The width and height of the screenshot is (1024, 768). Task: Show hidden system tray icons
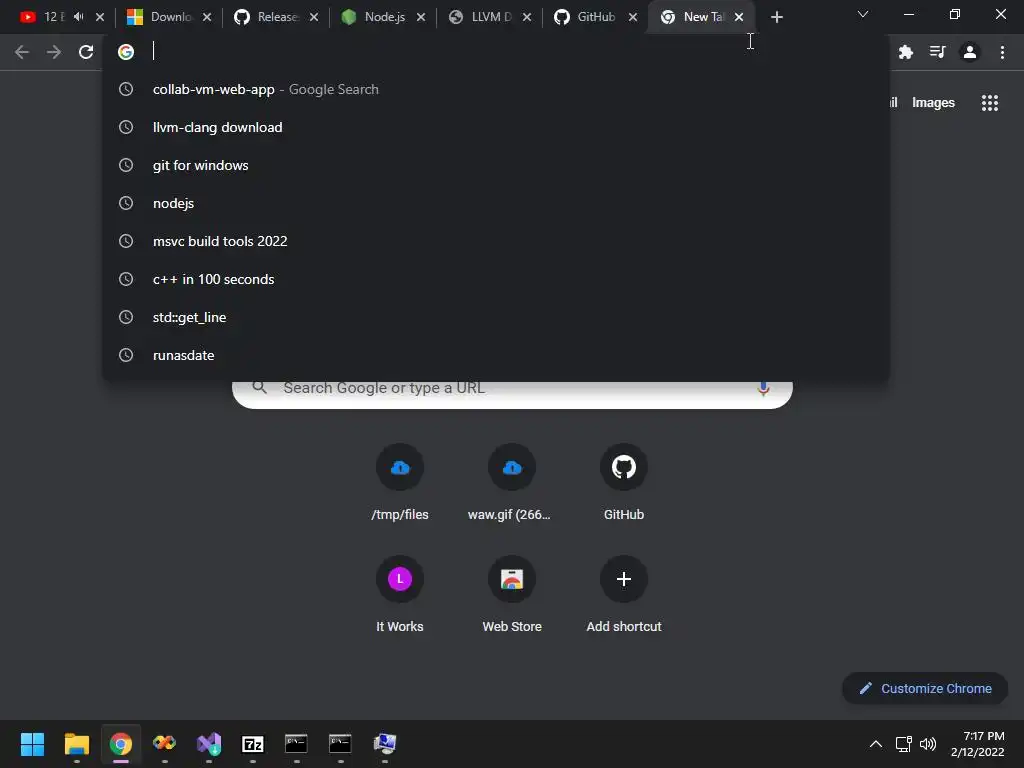pos(876,744)
